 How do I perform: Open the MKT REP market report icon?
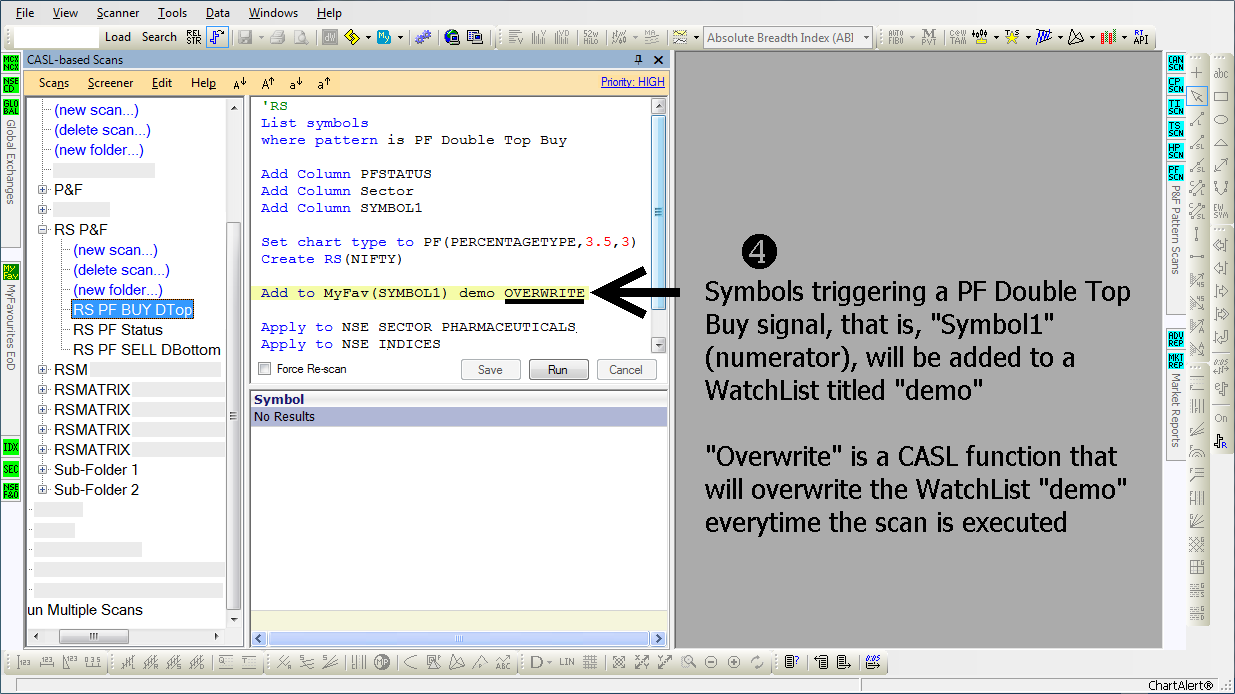[x=1175, y=362]
